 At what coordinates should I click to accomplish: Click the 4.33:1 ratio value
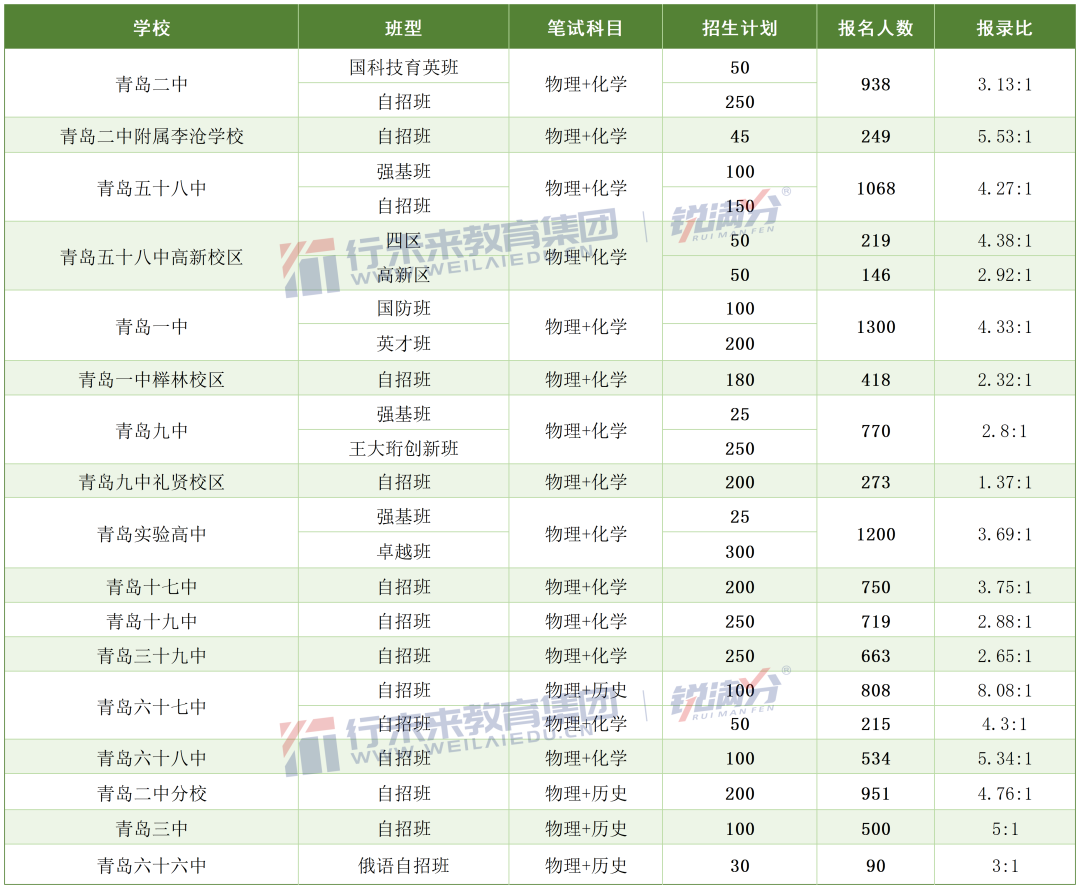click(1004, 326)
